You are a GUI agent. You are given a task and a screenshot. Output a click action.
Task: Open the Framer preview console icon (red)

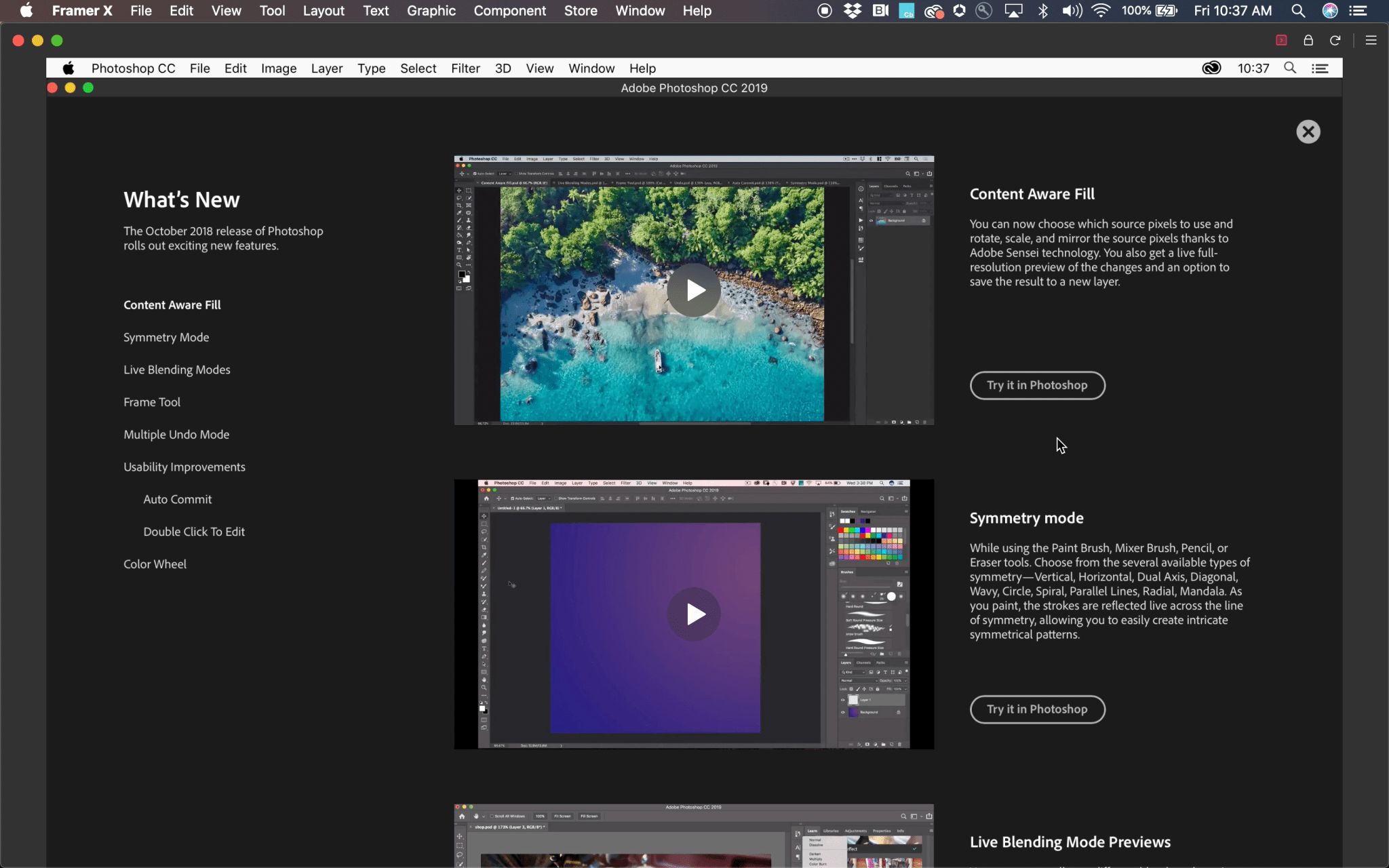pyautogui.click(x=1281, y=40)
